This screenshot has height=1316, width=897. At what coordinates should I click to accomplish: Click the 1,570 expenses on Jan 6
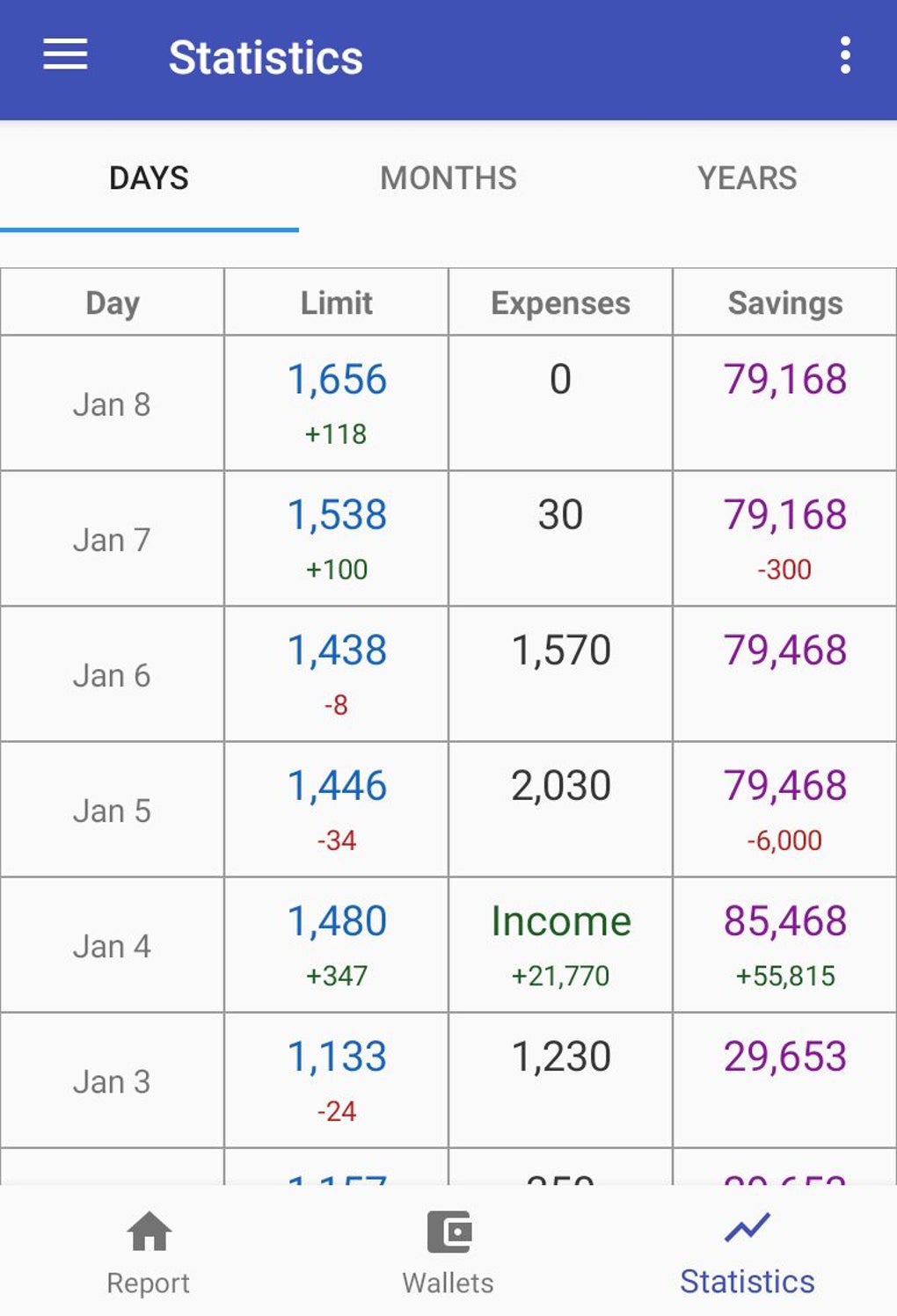(560, 651)
